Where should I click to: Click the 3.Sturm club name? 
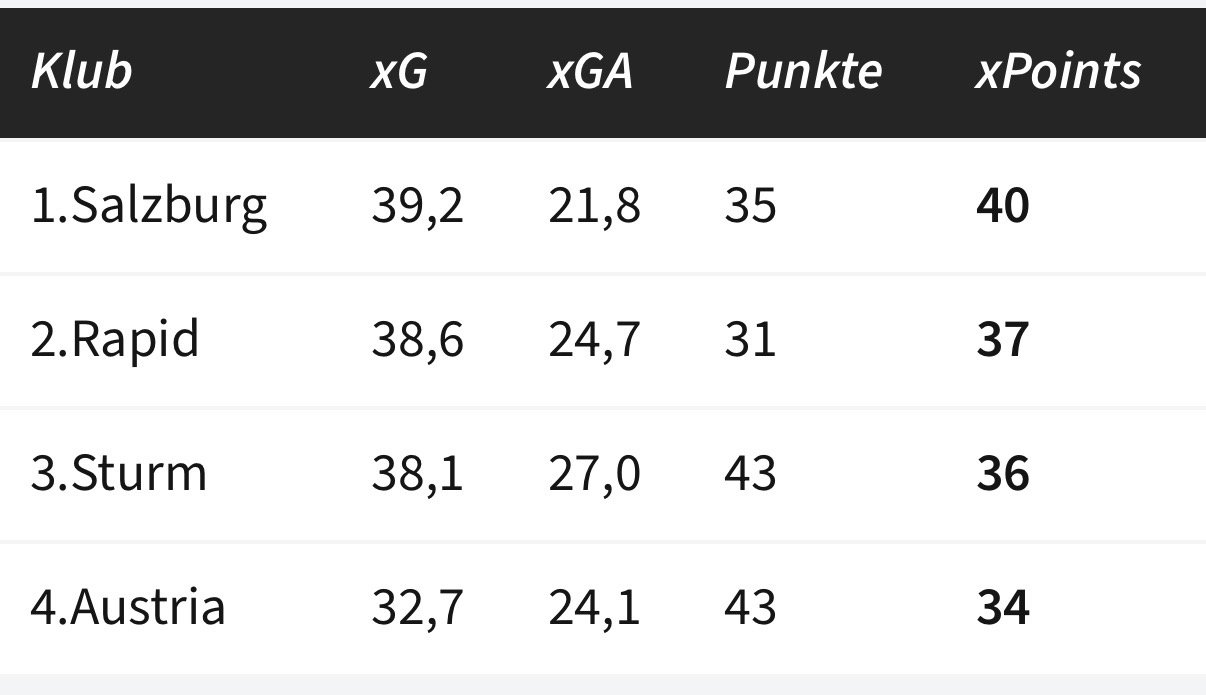click(119, 473)
